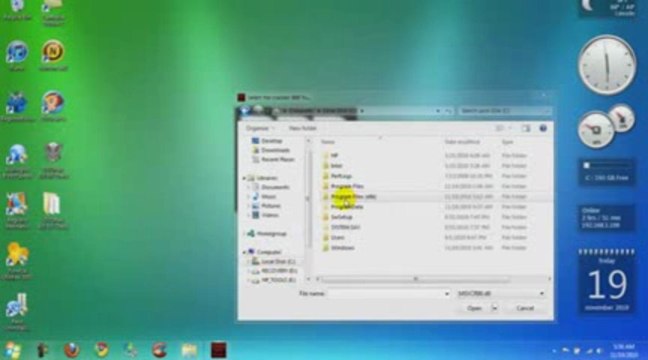Screen dimensions: 648x360
Task: Click the Change view icon in the dialog toolbar
Action: coord(500,129)
